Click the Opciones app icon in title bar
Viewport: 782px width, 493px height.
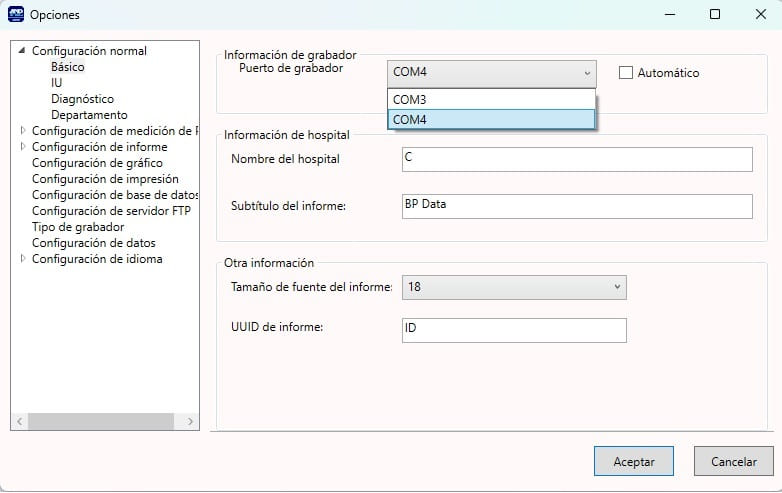(17, 15)
